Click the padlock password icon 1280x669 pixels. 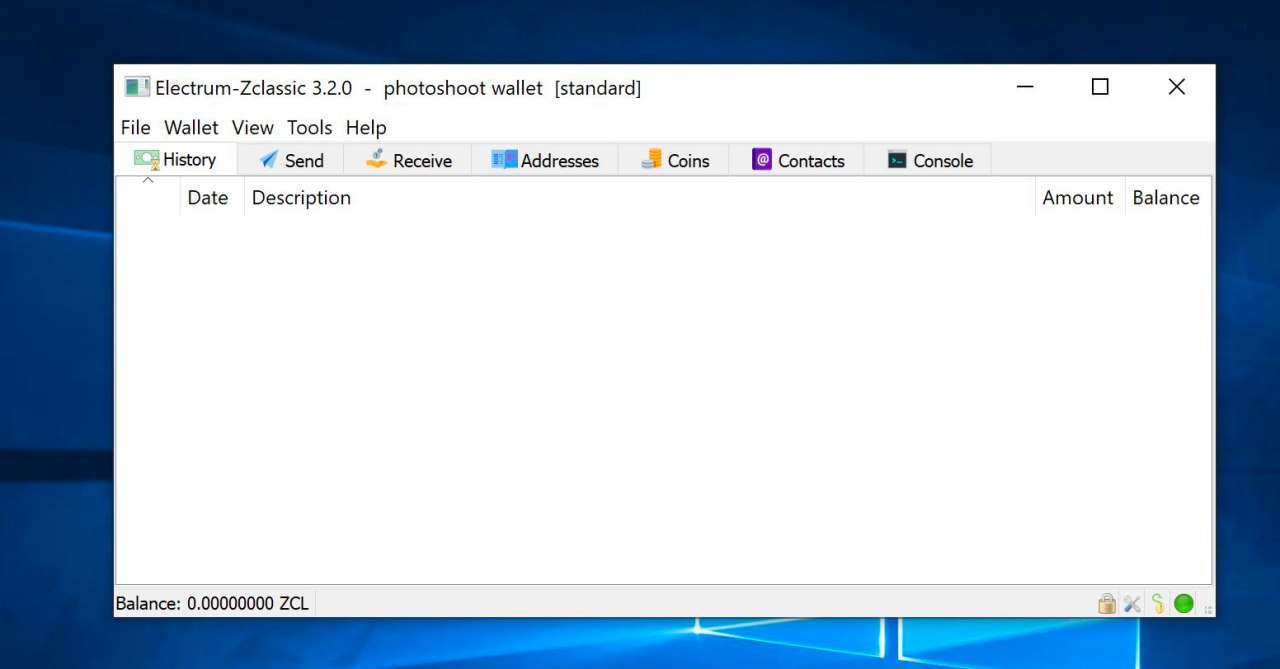pyautogui.click(x=1106, y=603)
